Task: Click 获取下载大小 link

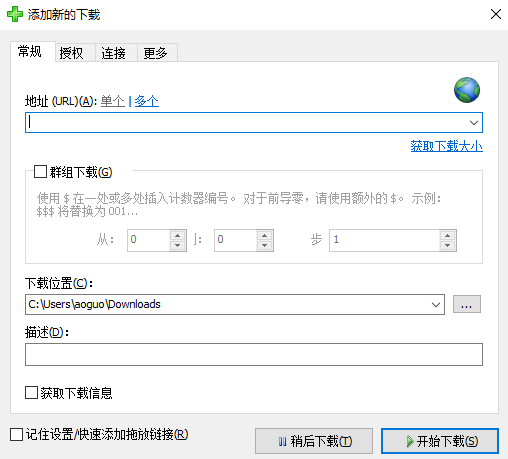Action: (x=446, y=146)
